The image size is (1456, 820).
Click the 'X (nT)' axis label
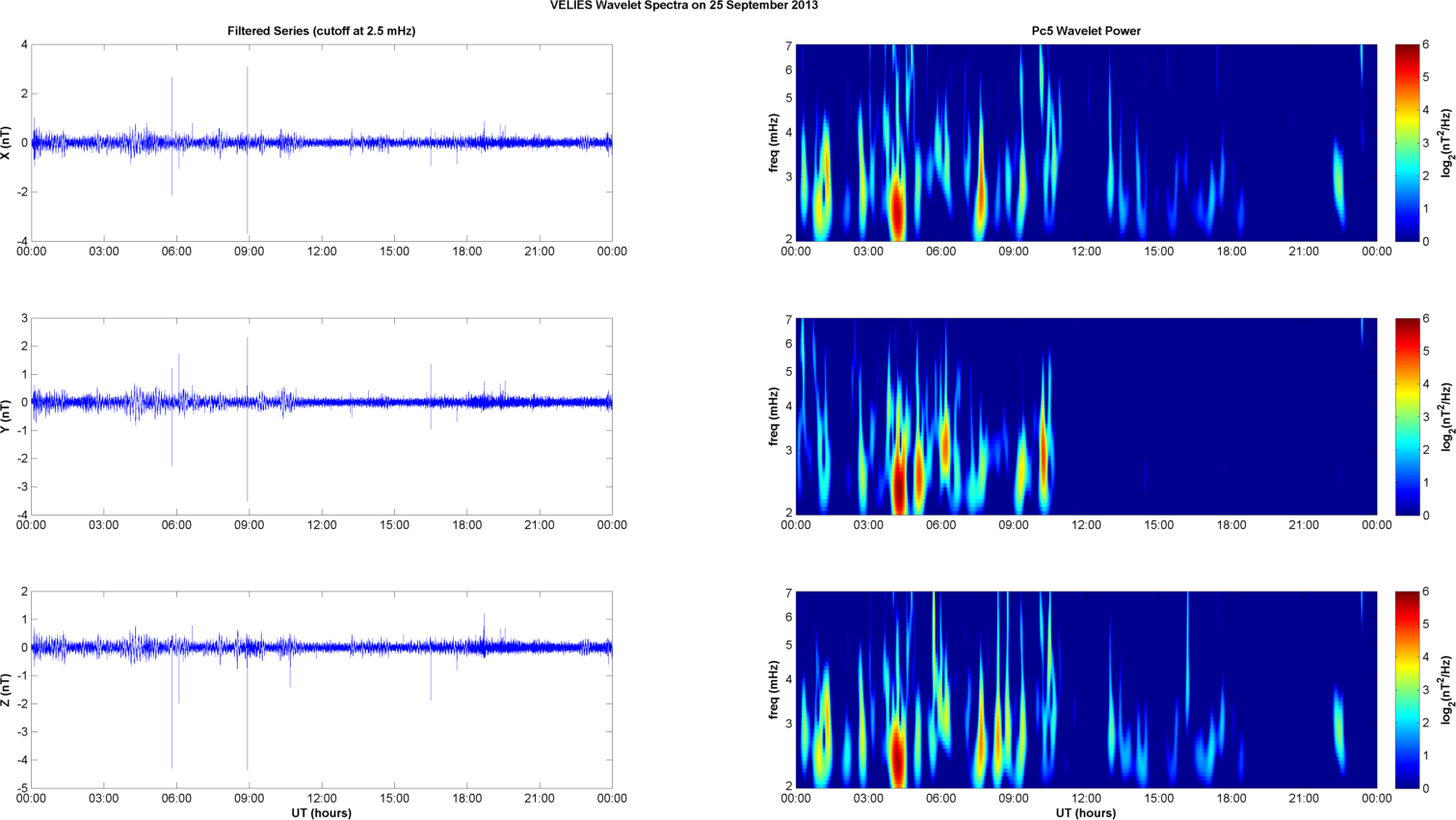pyautogui.click(x=7, y=143)
